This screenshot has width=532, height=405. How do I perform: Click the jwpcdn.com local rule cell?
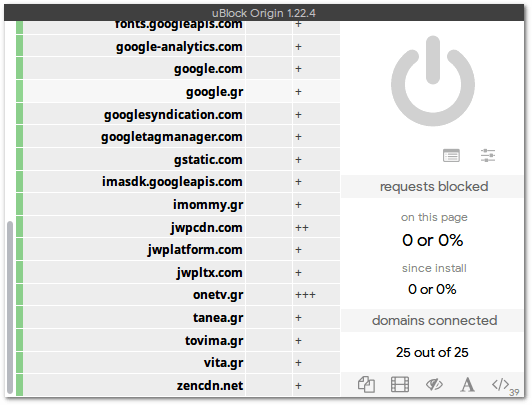pos(316,227)
